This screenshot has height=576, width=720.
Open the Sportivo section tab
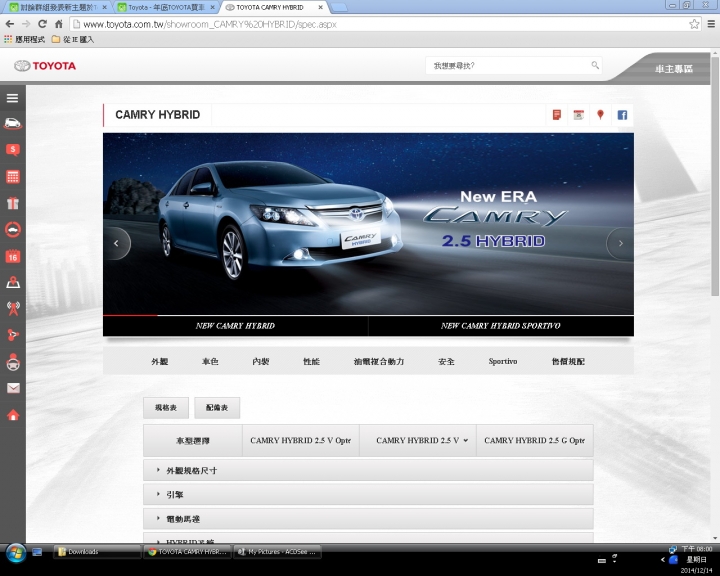(503, 361)
